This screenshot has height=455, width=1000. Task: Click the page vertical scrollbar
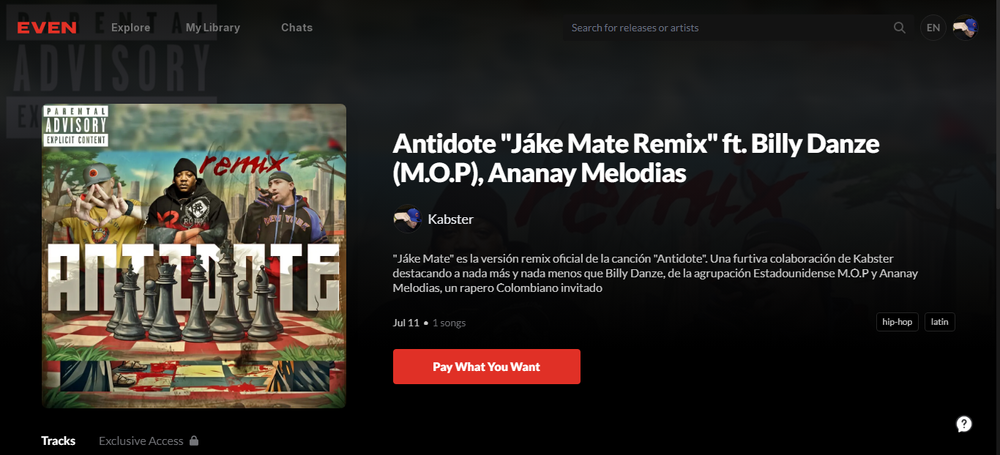(996, 102)
